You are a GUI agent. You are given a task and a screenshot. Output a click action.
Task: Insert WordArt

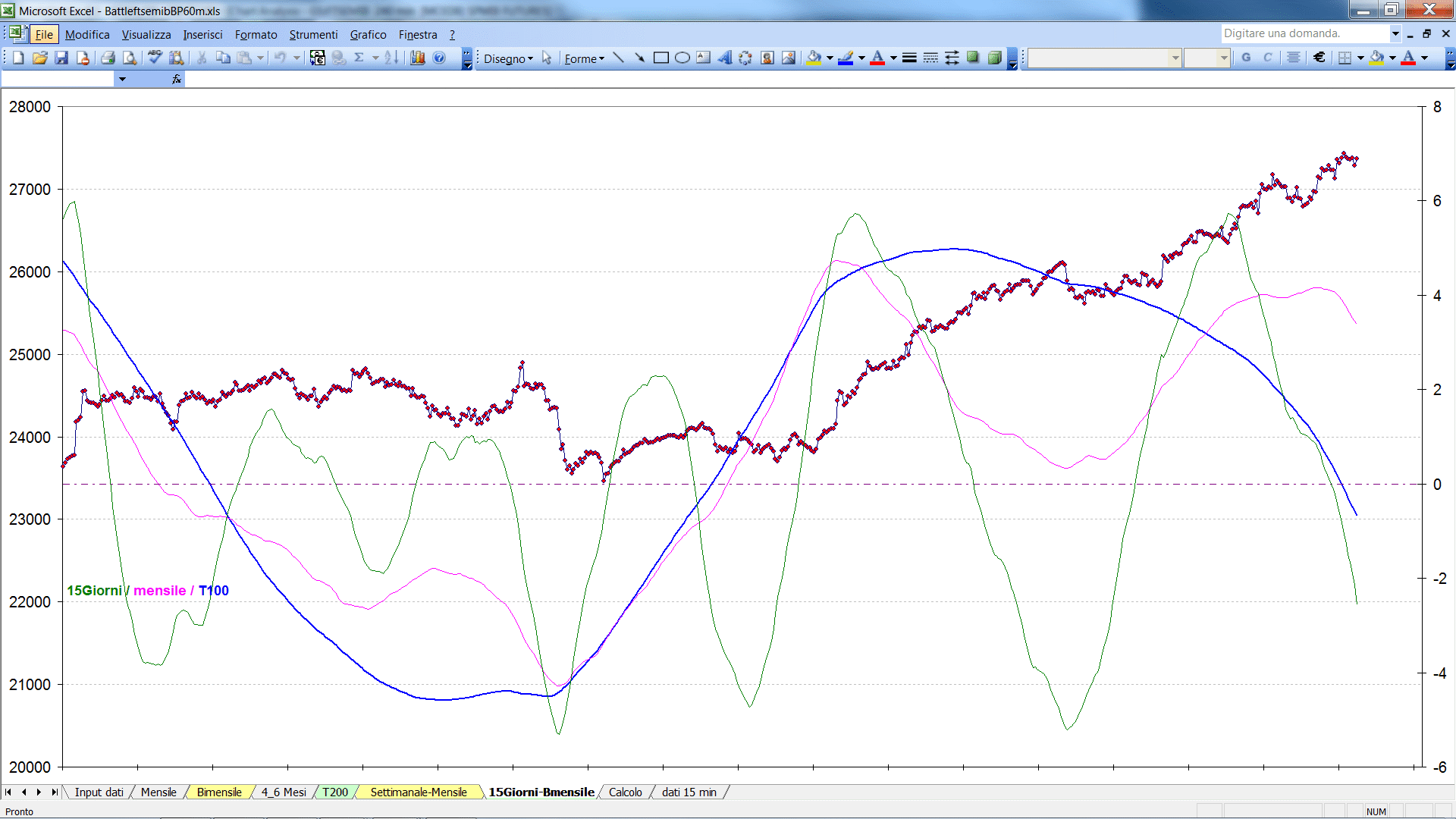point(724,58)
